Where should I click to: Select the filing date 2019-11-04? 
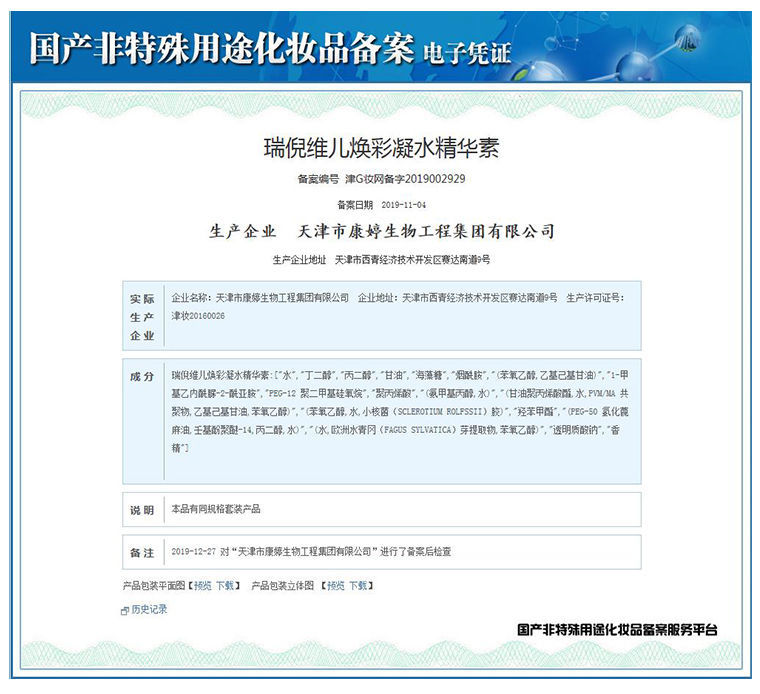pos(404,205)
